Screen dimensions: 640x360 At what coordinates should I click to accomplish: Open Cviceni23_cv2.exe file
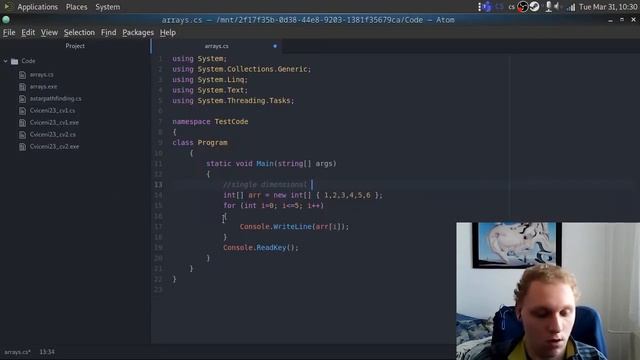point(54,147)
